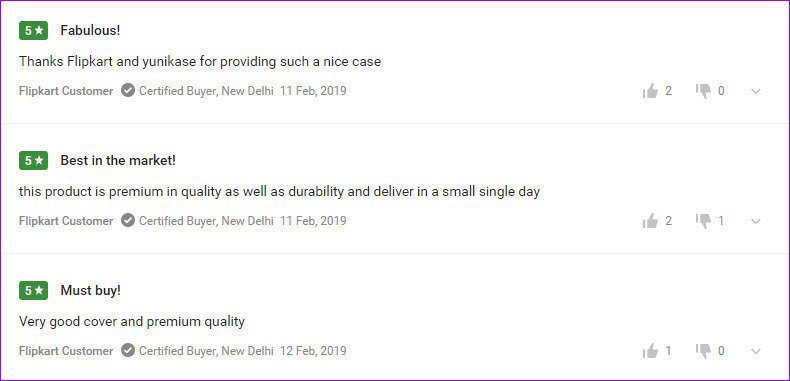Select the 'Fabulous!' review title
The width and height of the screenshot is (790, 381).
[90, 30]
